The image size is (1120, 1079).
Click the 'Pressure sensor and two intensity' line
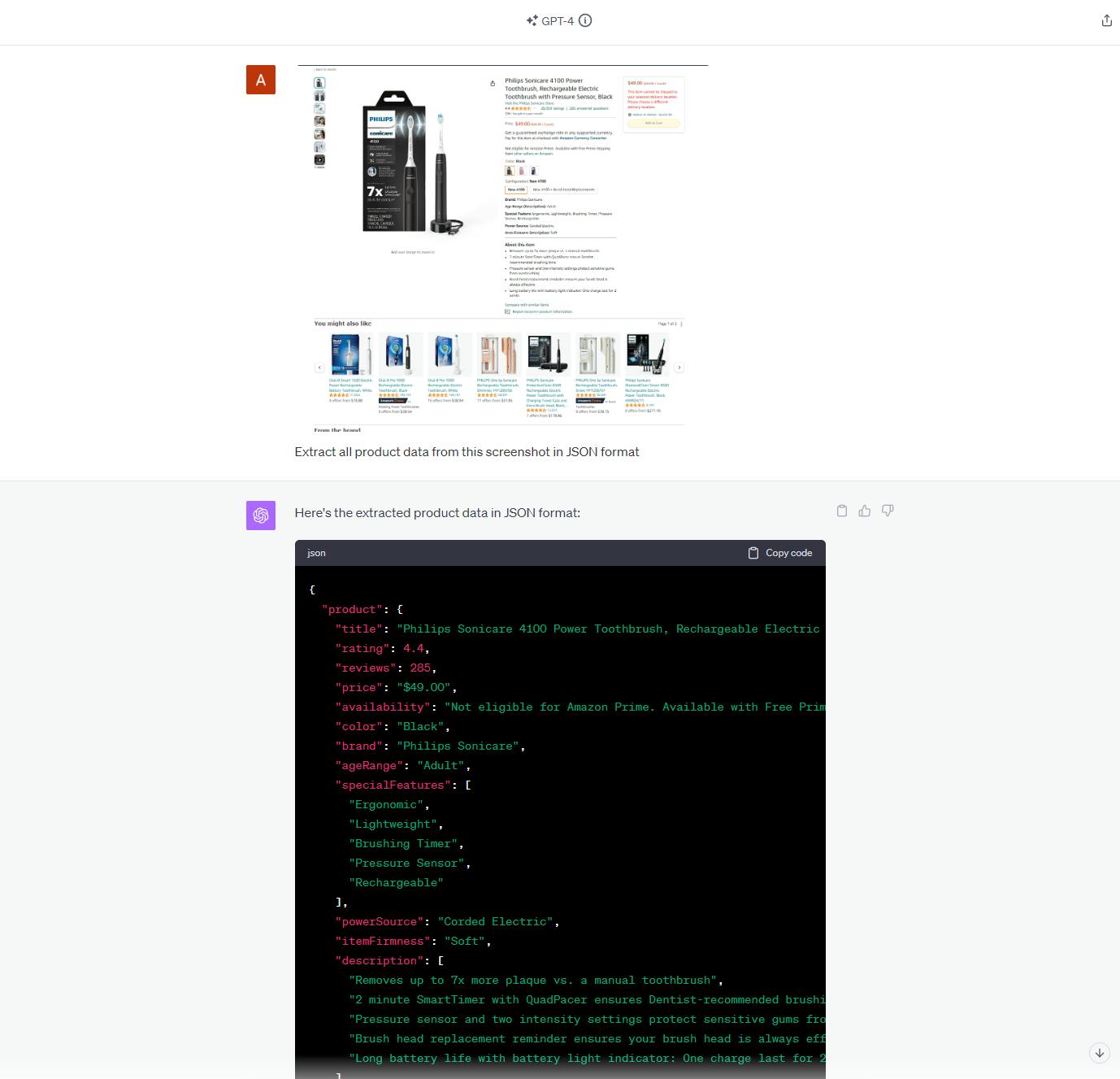[x=587, y=1020]
